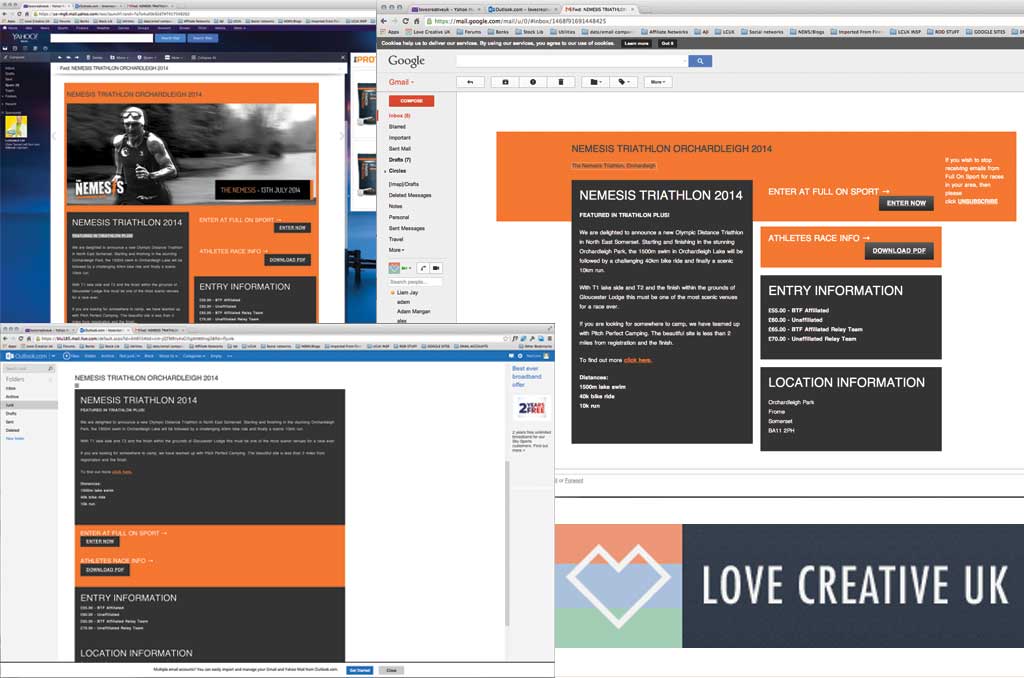Open the Gmail Labels tag dropdown
Screen dimensions: 1024x678
pos(622,82)
